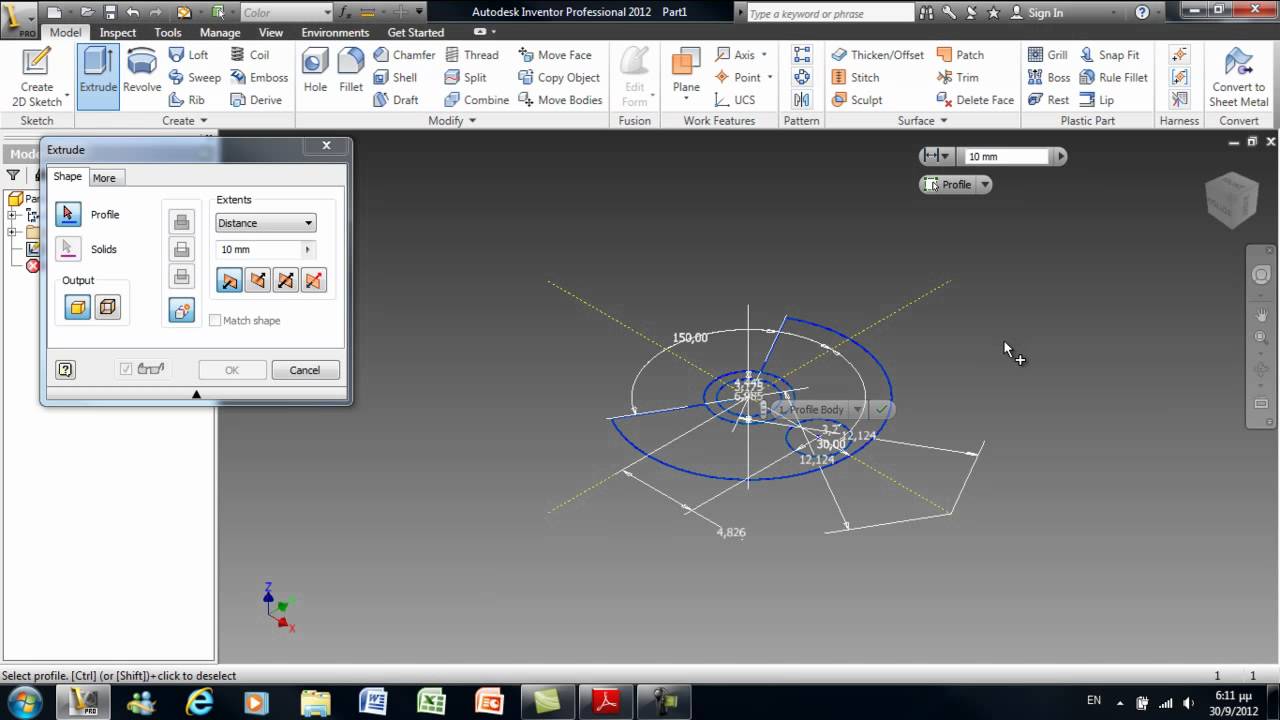The image size is (1280, 720).
Task: Click the Move Bodies tool
Action: pyautogui.click(x=560, y=99)
